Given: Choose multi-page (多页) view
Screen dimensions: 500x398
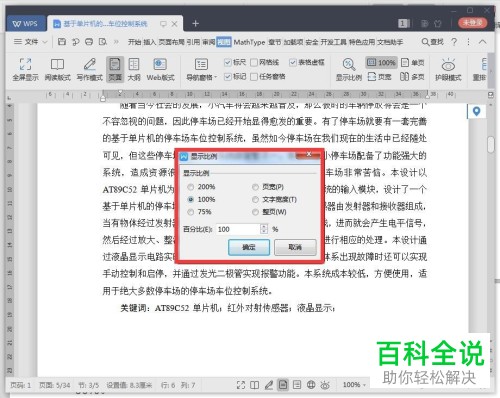Looking at the screenshot, I should click(x=412, y=77).
